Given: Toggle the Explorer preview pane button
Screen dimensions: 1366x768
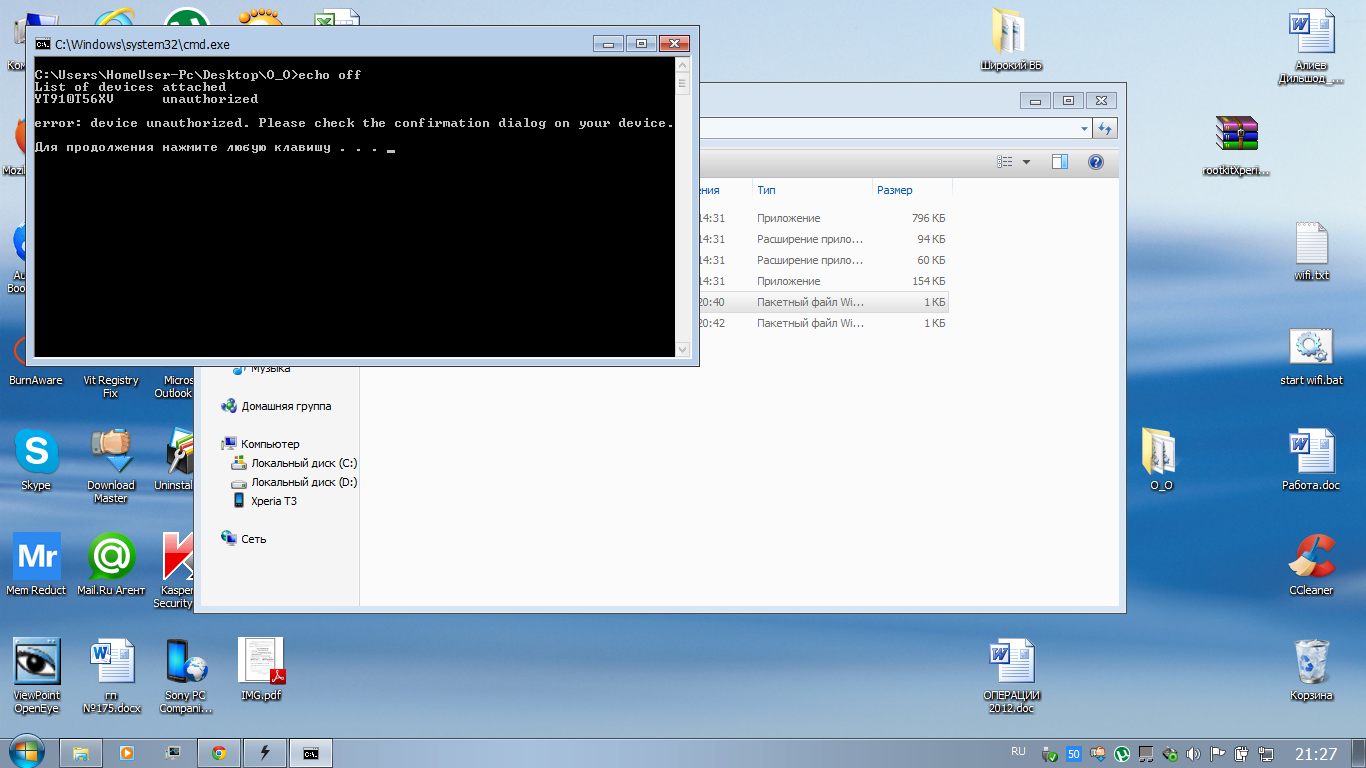Looking at the screenshot, I should click(x=1060, y=162).
